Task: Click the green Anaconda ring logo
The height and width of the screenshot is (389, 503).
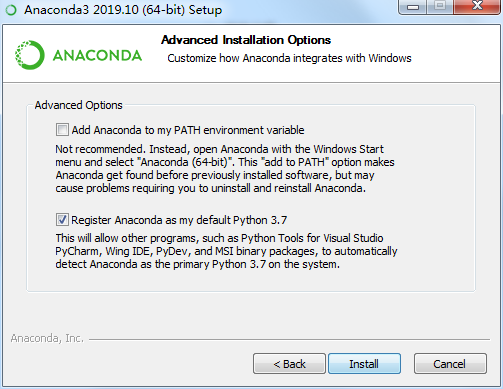Action: pos(29,55)
